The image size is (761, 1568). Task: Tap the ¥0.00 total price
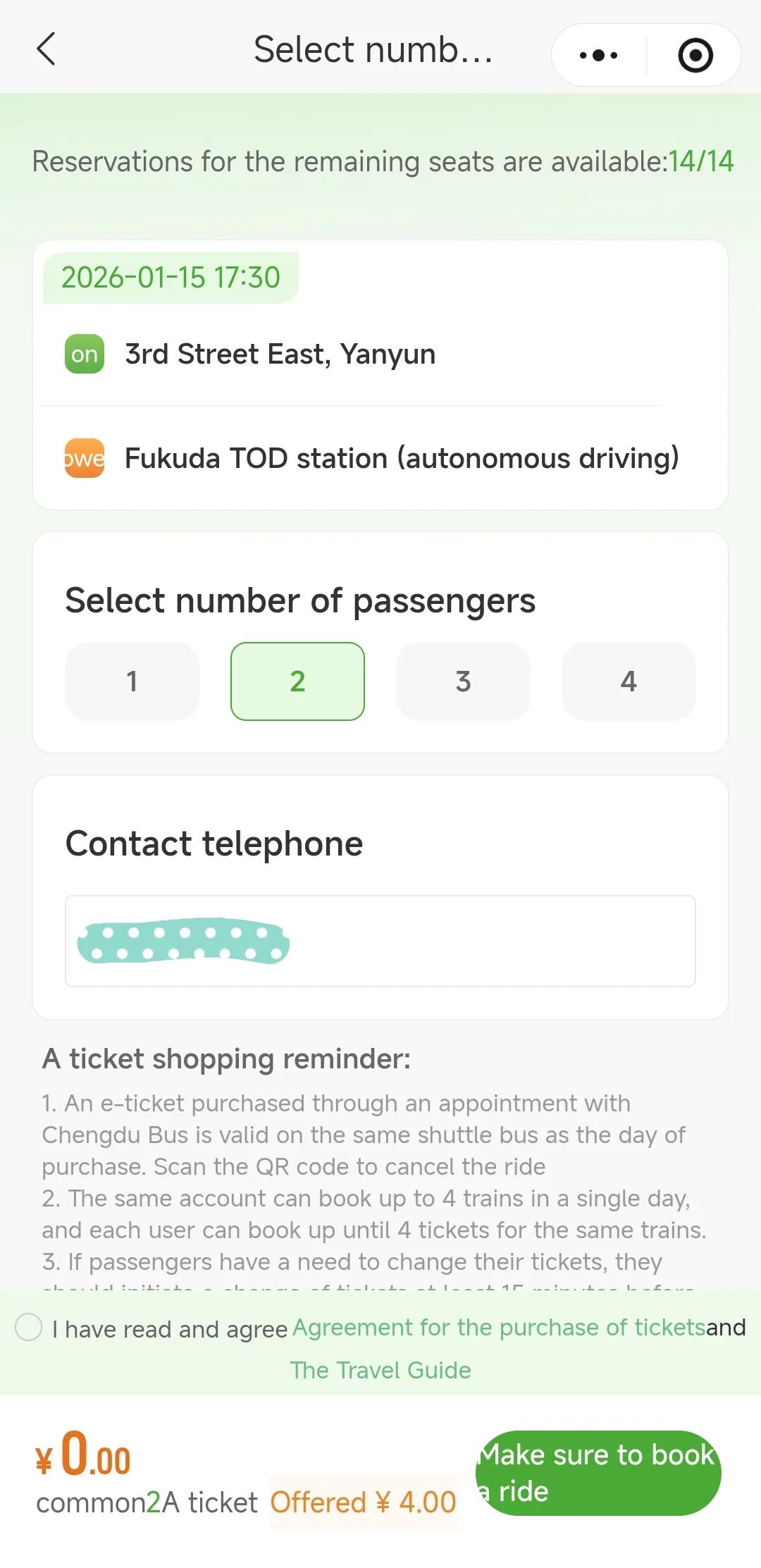tap(85, 1455)
